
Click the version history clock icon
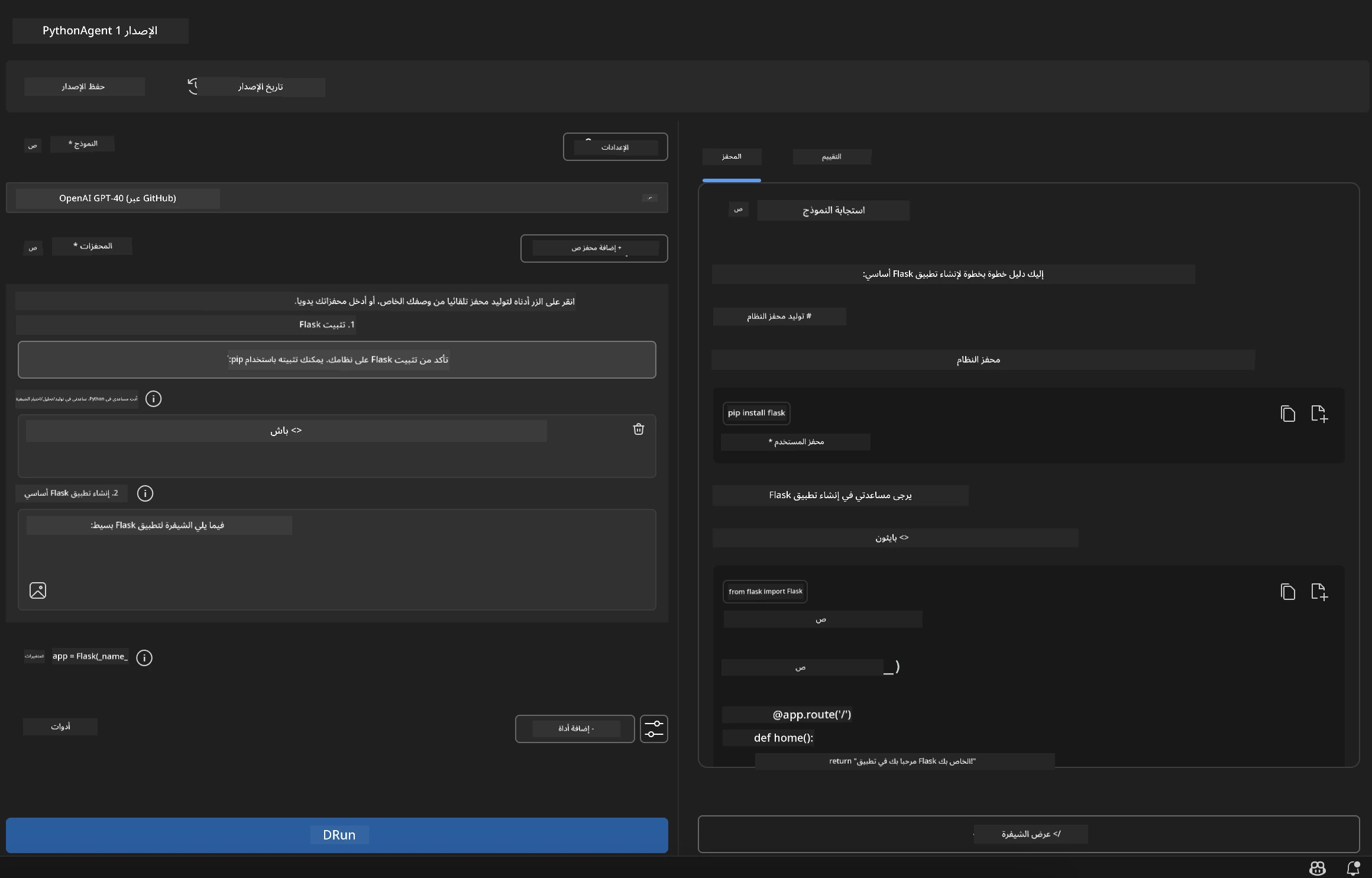point(192,86)
